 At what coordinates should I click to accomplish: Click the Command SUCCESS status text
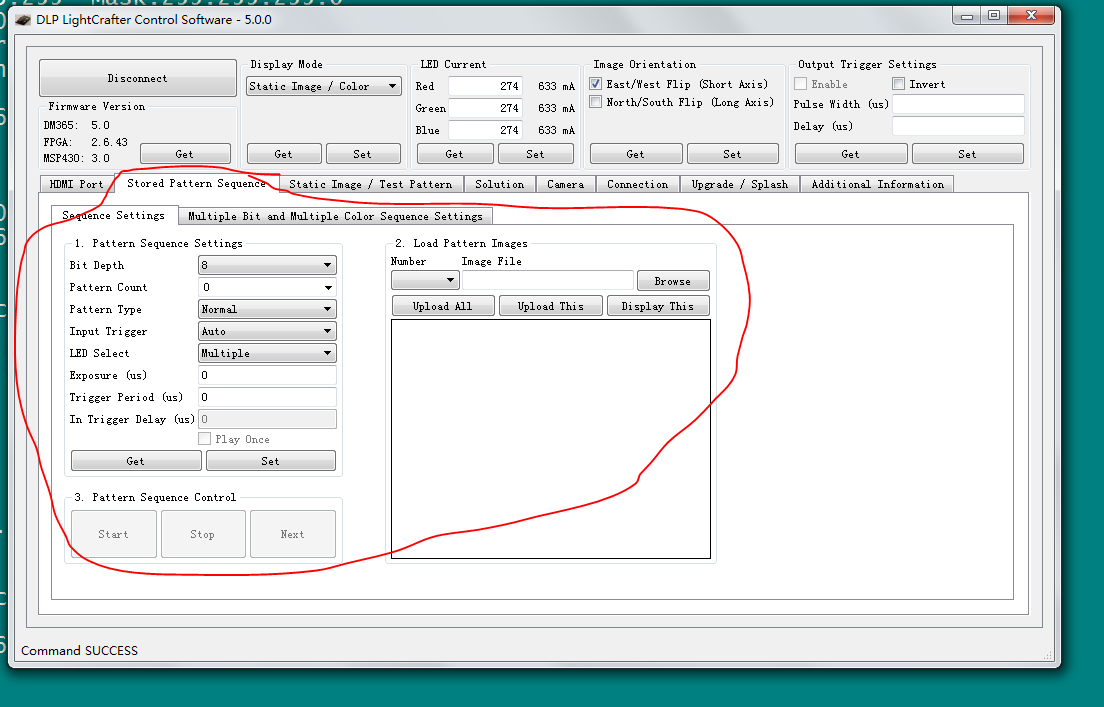[80, 651]
